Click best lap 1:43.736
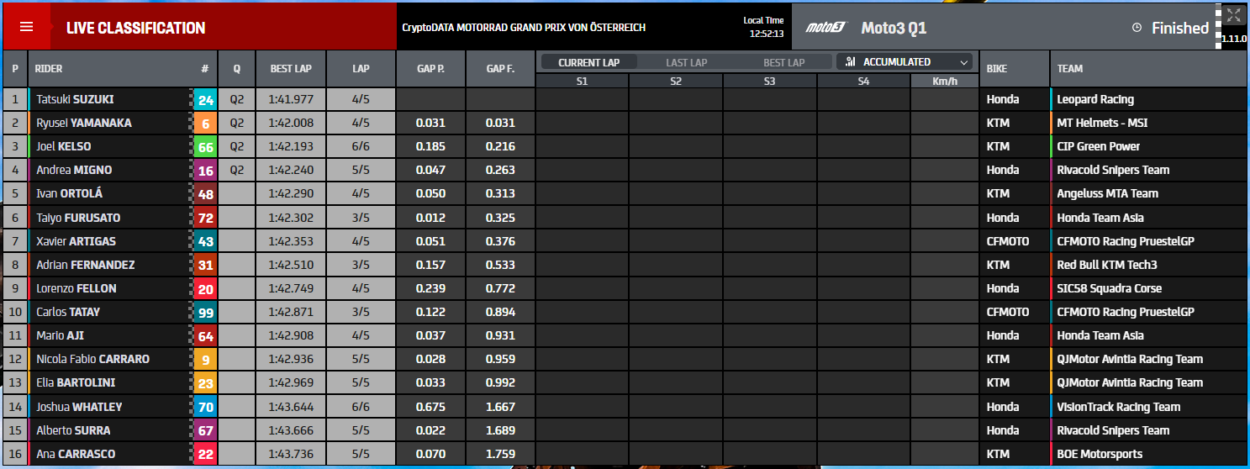Image resolution: width=1250 pixels, height=469 pixels. (x=291, y=454)
